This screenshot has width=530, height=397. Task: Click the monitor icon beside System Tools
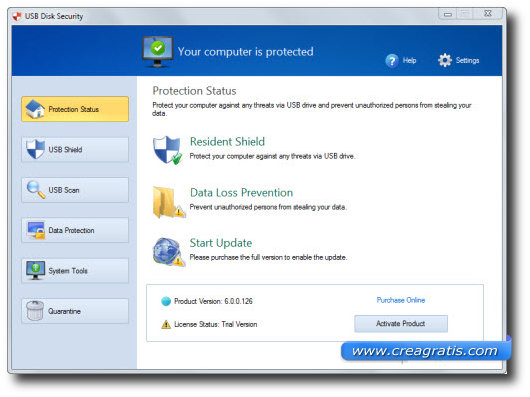35,270
